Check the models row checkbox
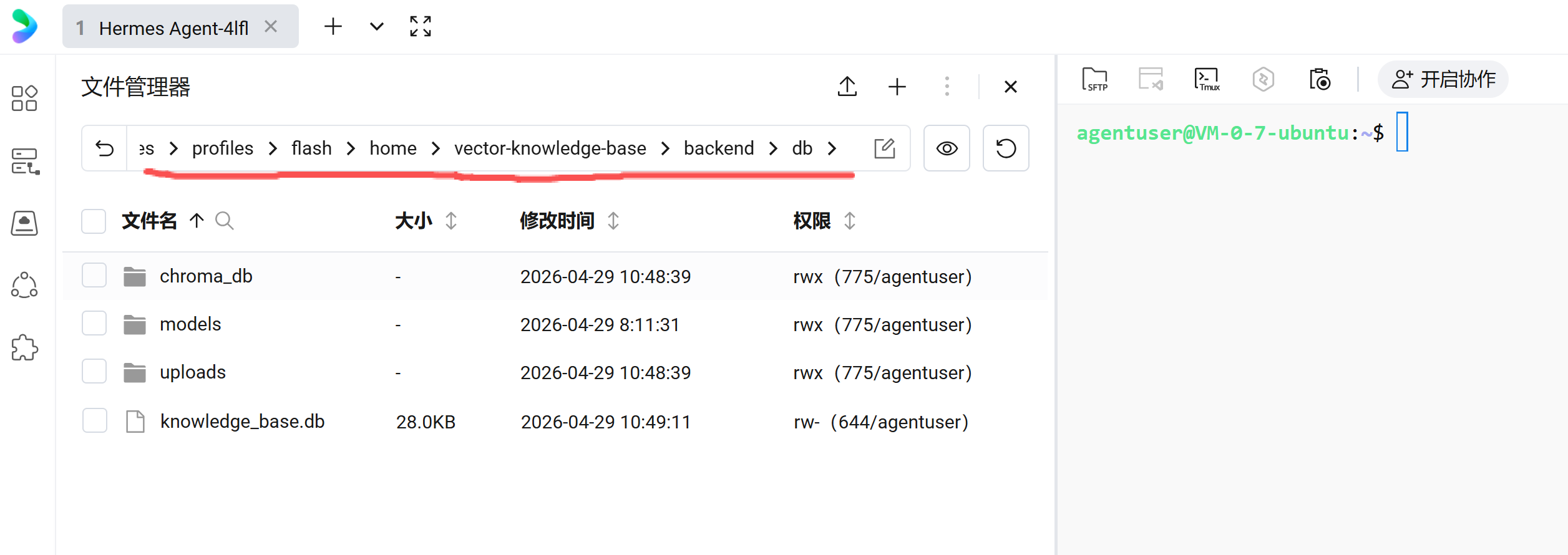 (x=94, y=323)
